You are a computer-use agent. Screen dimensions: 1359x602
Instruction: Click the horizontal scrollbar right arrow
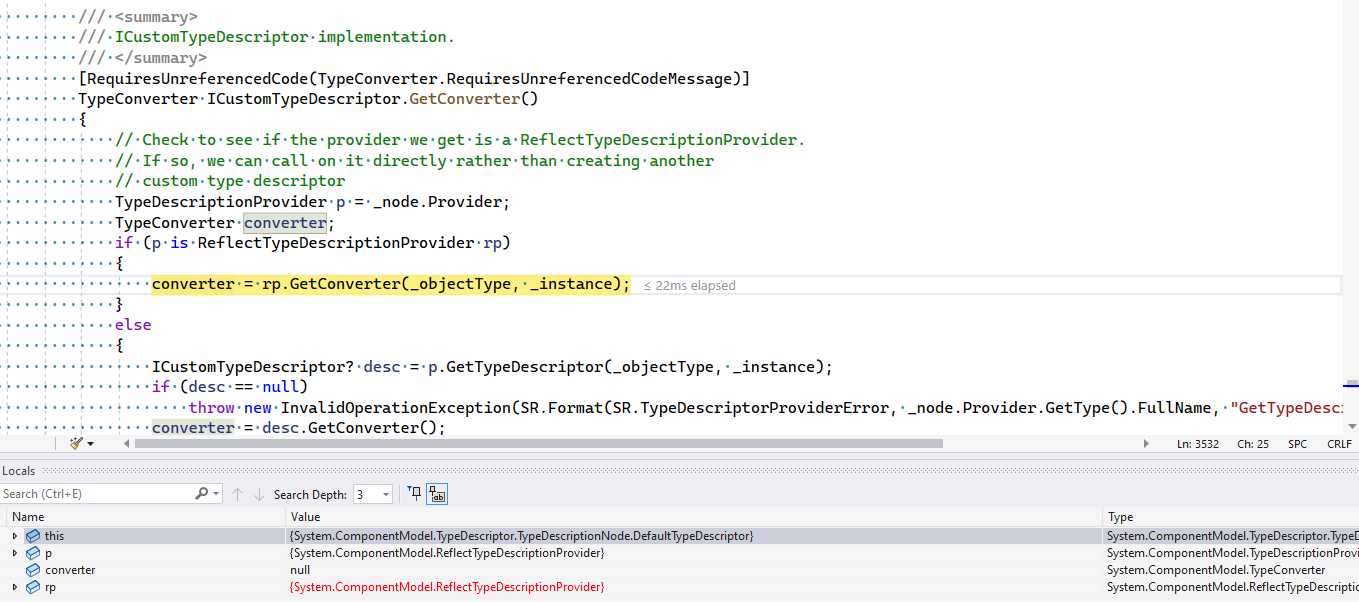point(1146,444)
